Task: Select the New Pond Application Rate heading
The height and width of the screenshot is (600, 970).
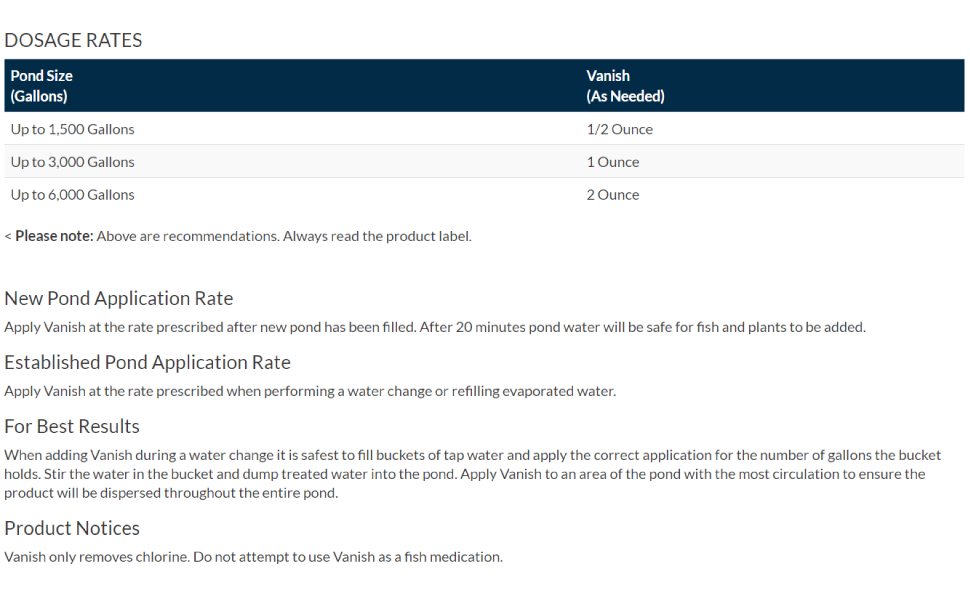Action: point(118,299)
